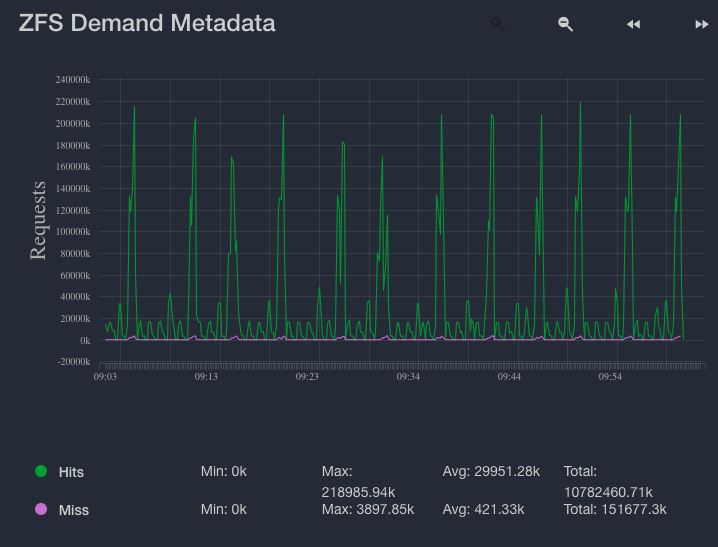Click the 0k y-axis label
The height and width of the screenshot is (547, 718).
(x=85, y=341)
